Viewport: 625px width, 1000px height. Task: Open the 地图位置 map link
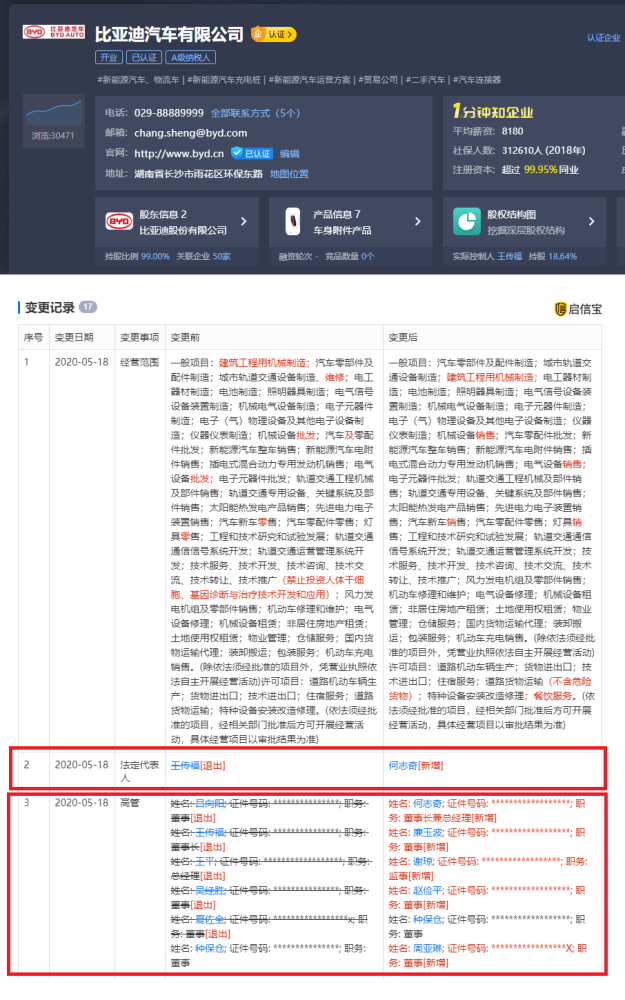tap(290, 173)
